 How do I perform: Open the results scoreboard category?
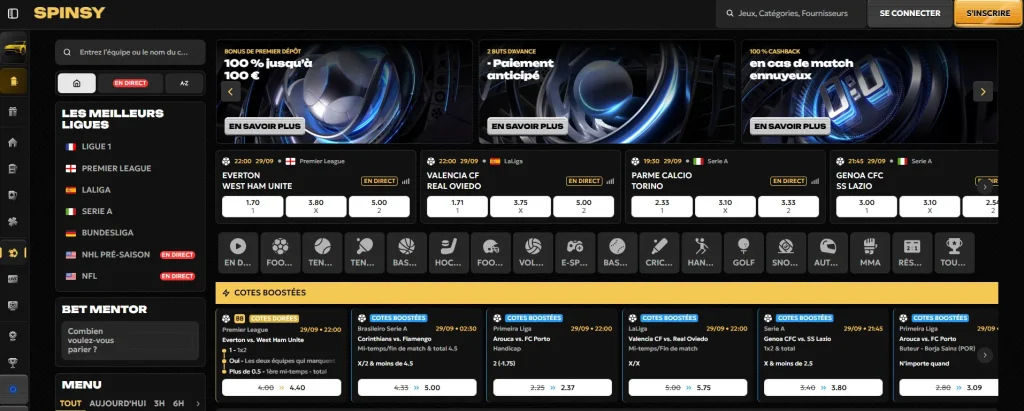click(912, 252)
